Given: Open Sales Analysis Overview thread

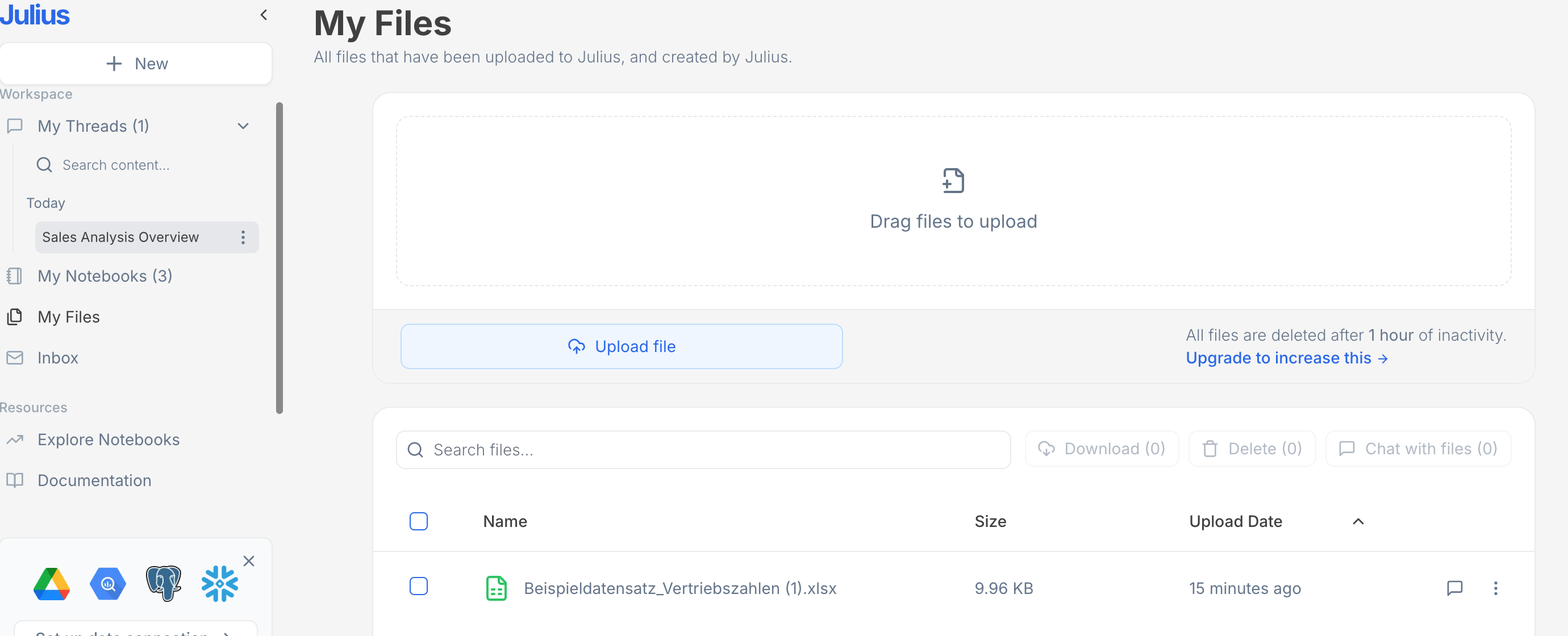Looking at the screenshot, I should (120, 237).
